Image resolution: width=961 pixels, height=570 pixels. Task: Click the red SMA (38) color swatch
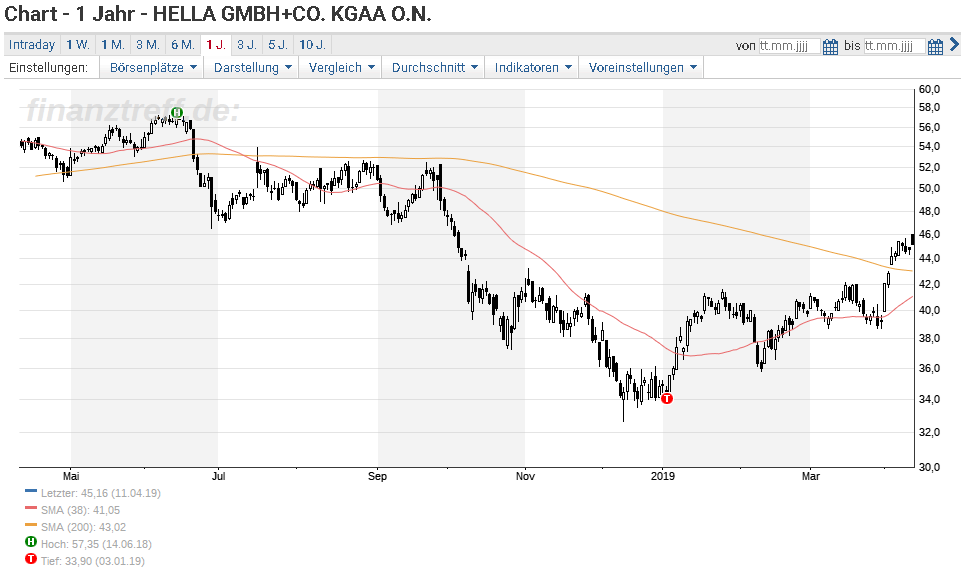point(31,508)
